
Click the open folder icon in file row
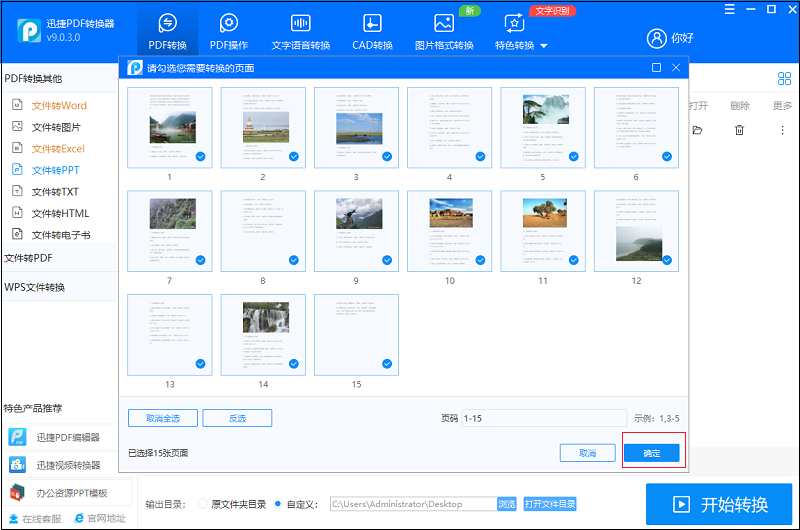pyautogui.click(x=697, y=130)
